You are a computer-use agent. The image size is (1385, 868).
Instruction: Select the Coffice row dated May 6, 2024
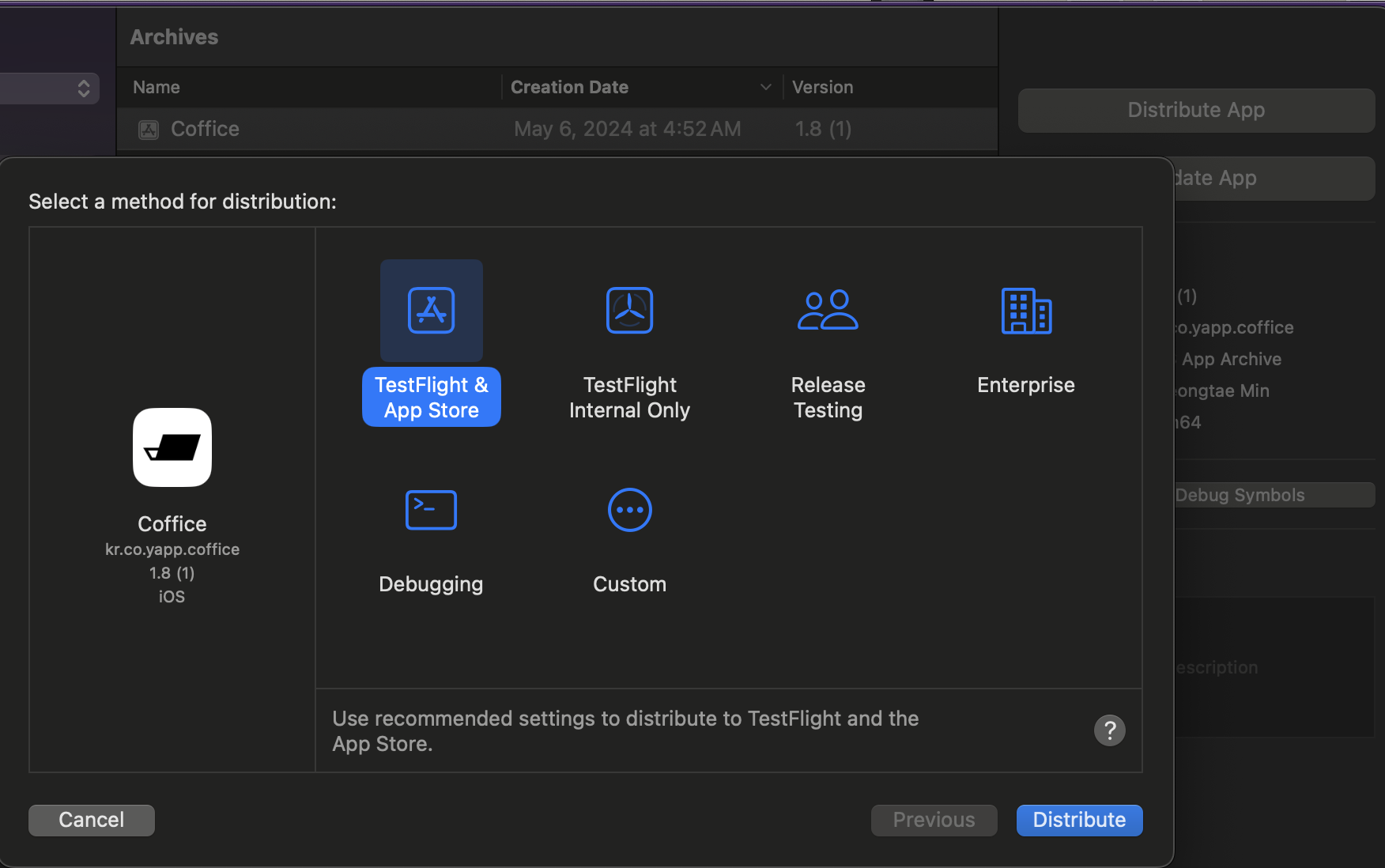tap(553, 129)
